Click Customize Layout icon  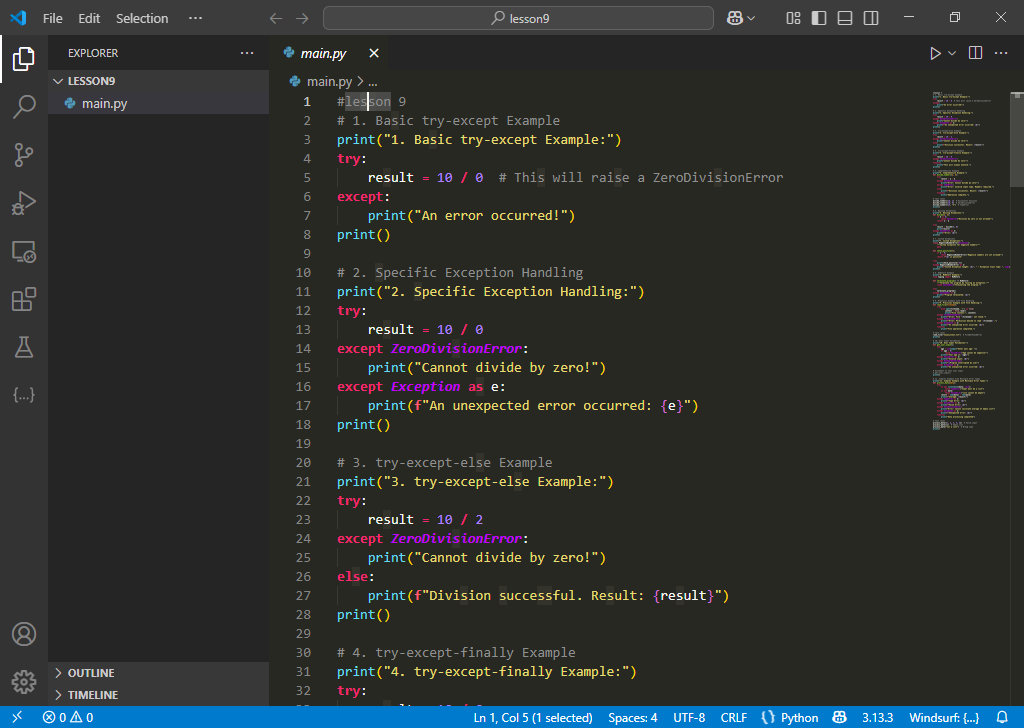pyautogui.click(x=793, y=18)
